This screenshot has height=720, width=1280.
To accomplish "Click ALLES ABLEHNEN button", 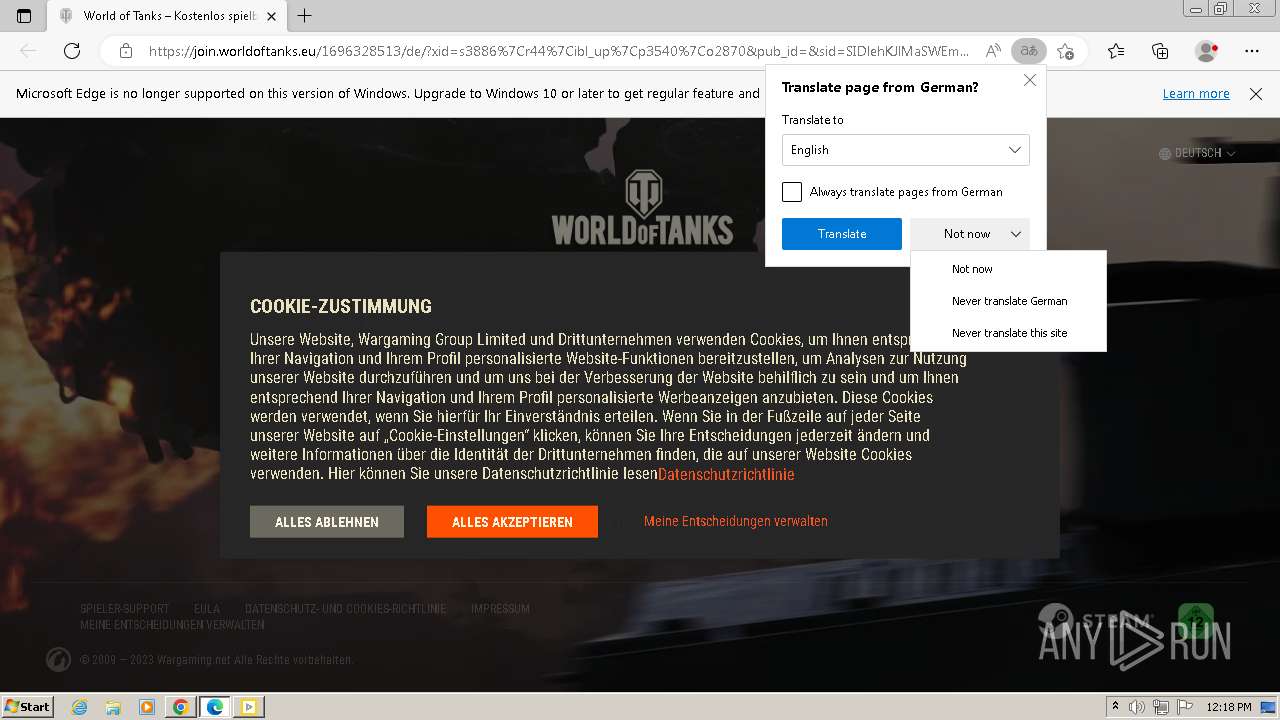I will [327, 522].
